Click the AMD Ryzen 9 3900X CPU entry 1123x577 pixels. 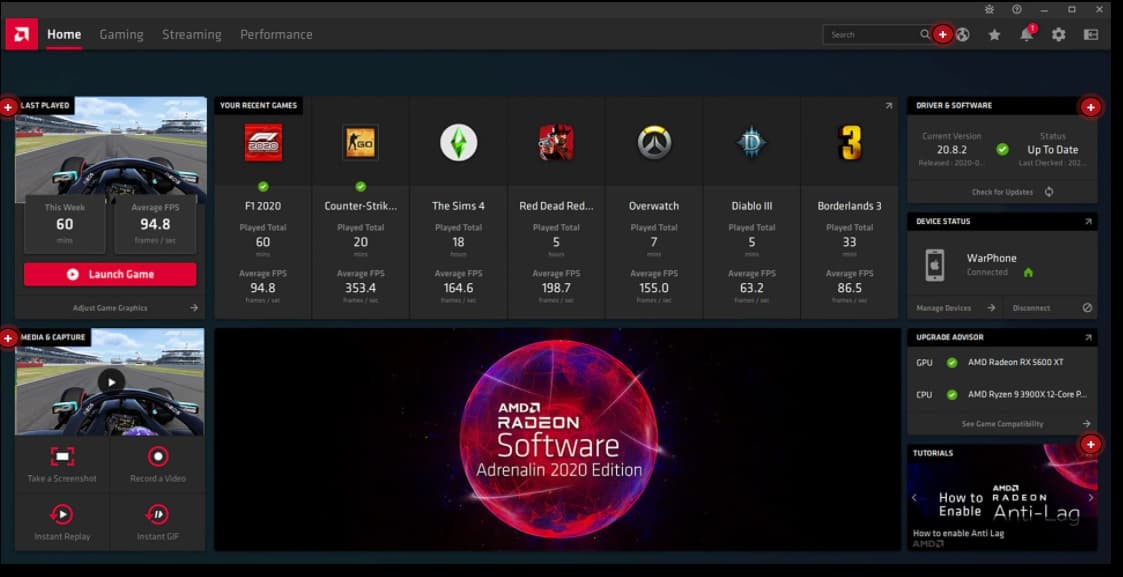pyautogui.click(x=1027, y=394)
